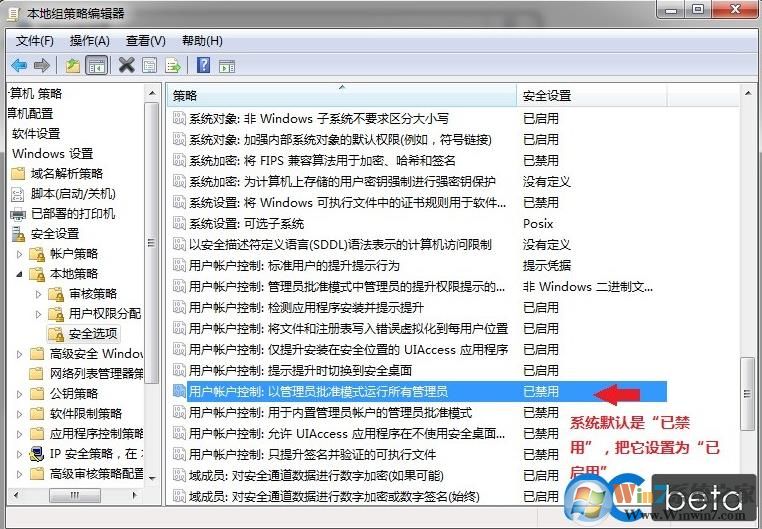762x529 pixels.
Task: Expand the 公钥策略 tree node
Action: [x=19, y=394]
